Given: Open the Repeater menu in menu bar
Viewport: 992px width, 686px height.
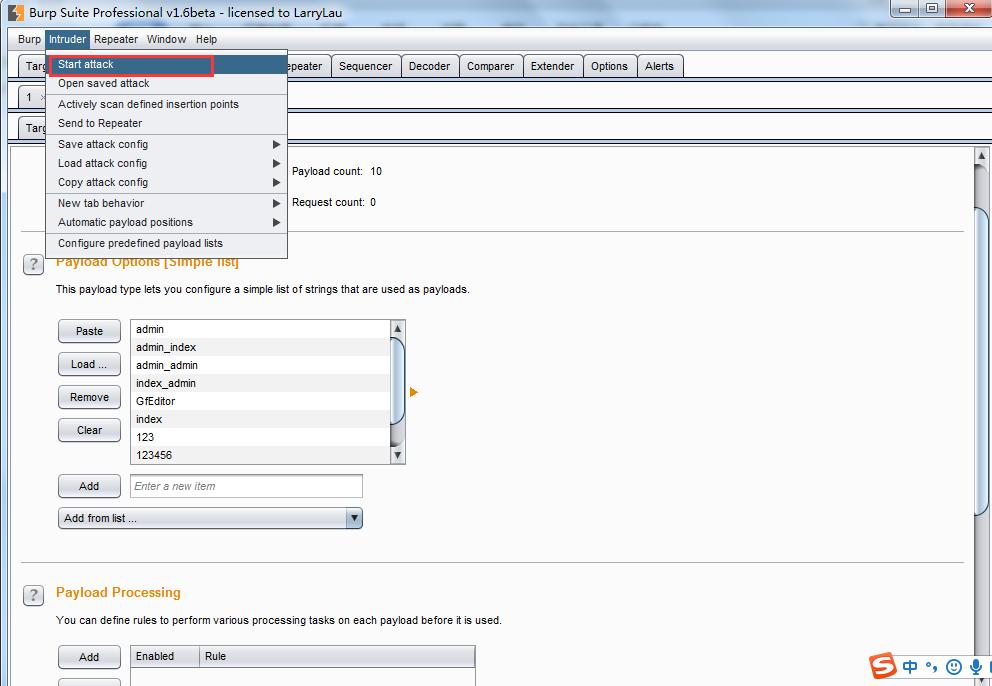Looking at the screenshot, I should tap(116, 39).
